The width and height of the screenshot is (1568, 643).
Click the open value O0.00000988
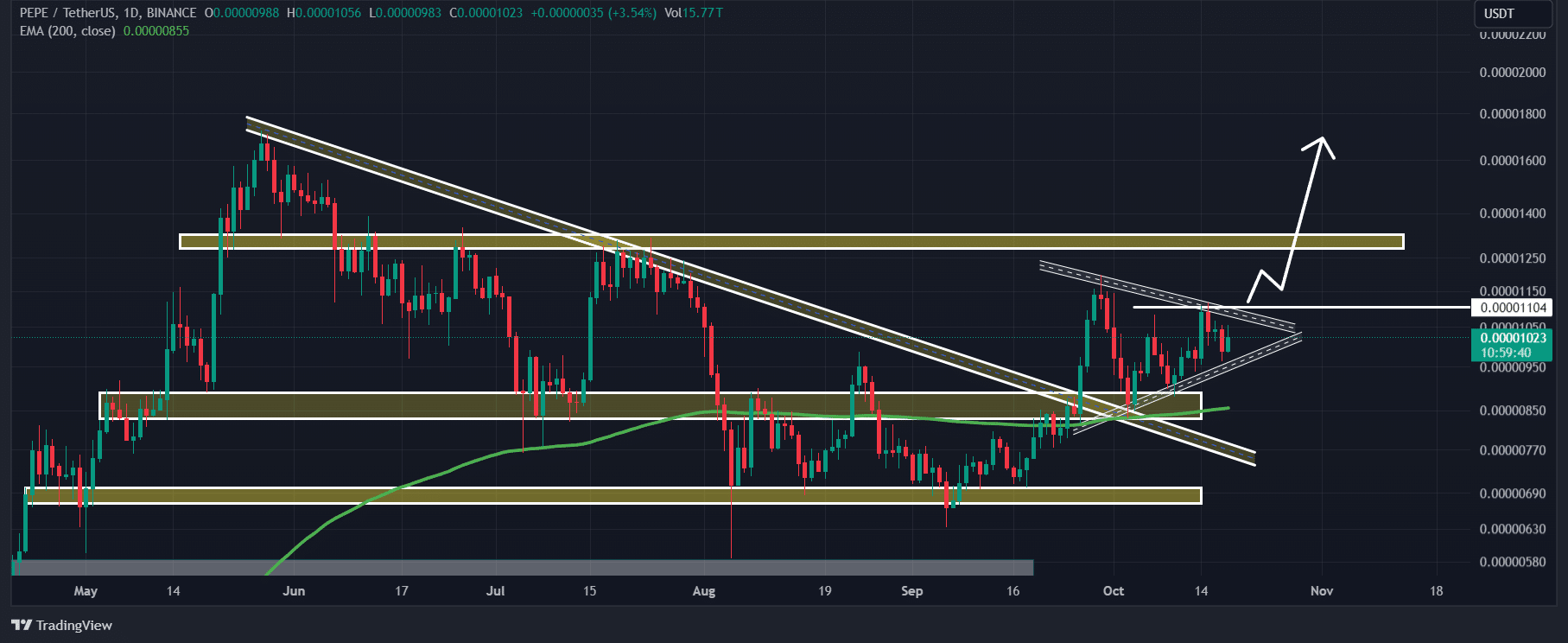coord(241,13)
